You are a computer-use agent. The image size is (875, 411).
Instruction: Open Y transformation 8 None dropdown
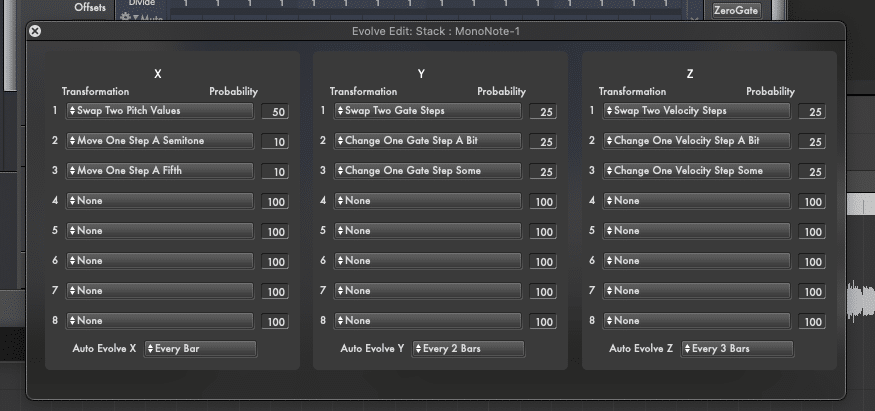point(428,321)
